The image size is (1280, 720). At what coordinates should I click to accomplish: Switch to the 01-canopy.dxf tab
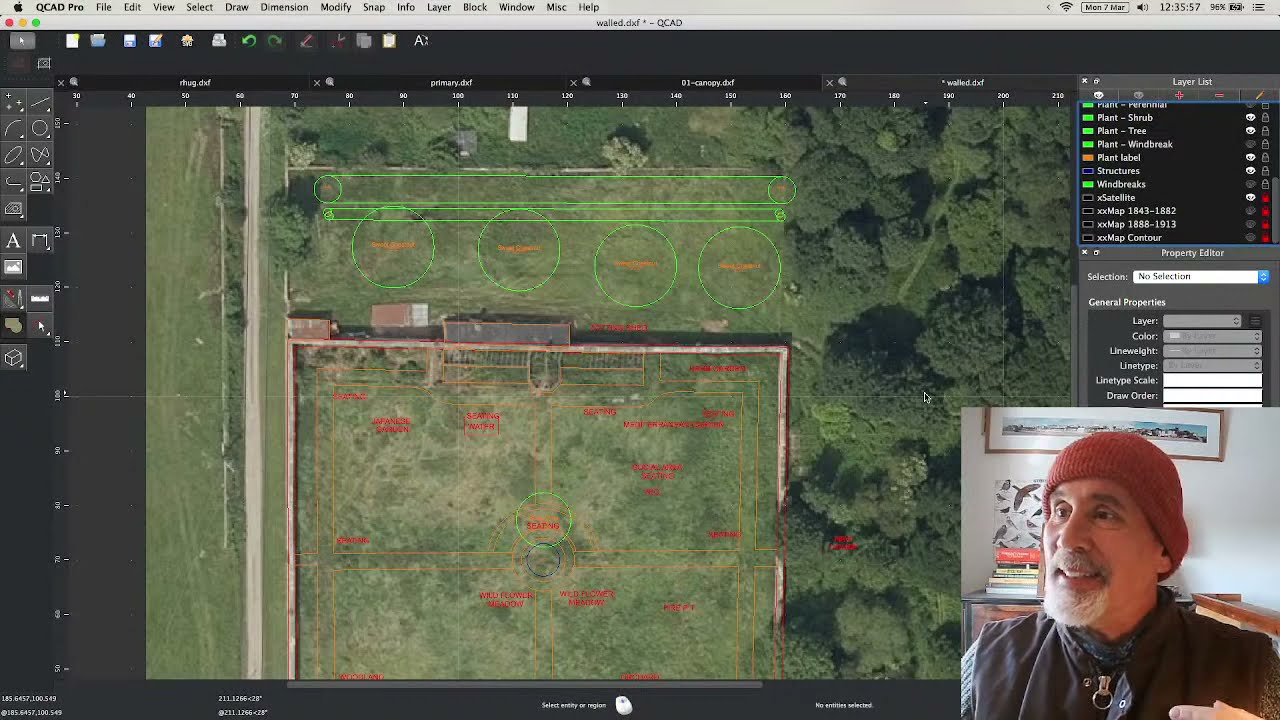coord(707,82)
